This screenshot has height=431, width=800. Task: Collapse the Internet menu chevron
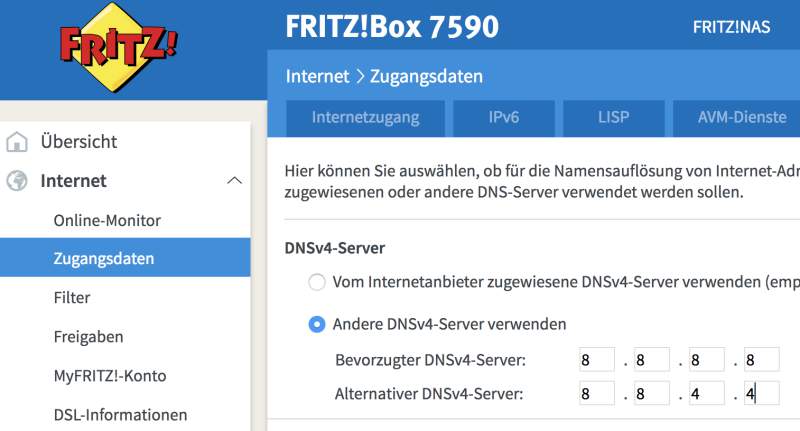point(235,181)
